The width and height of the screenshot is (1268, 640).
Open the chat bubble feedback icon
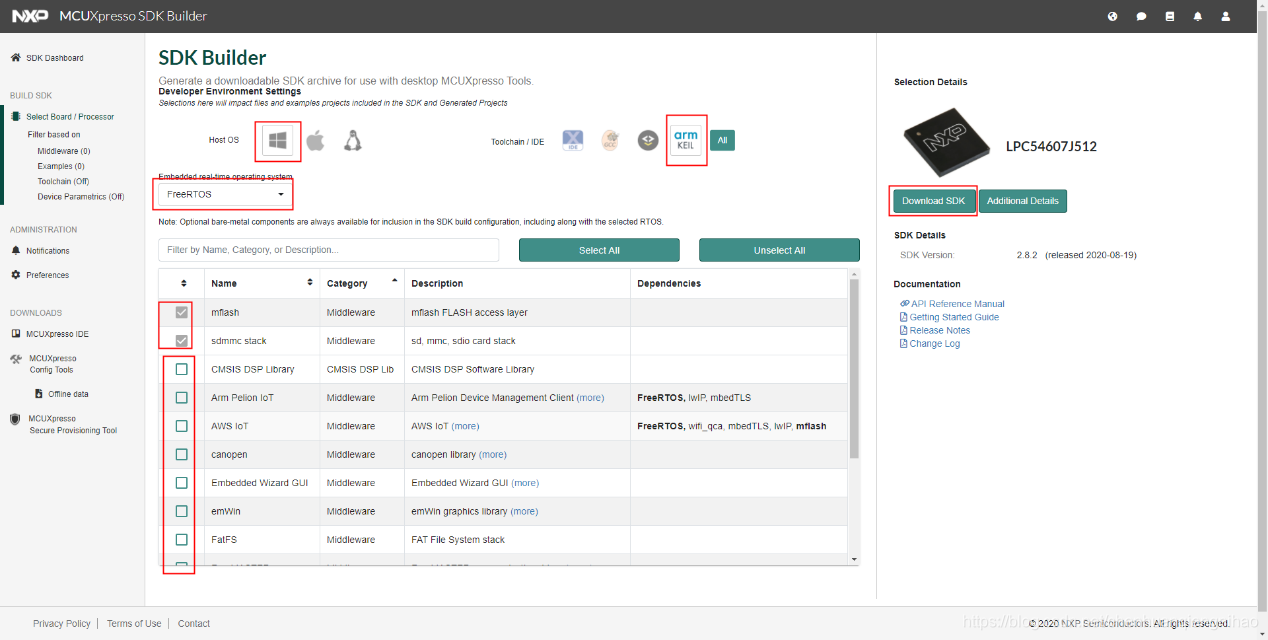click(x=1141, y=17)
